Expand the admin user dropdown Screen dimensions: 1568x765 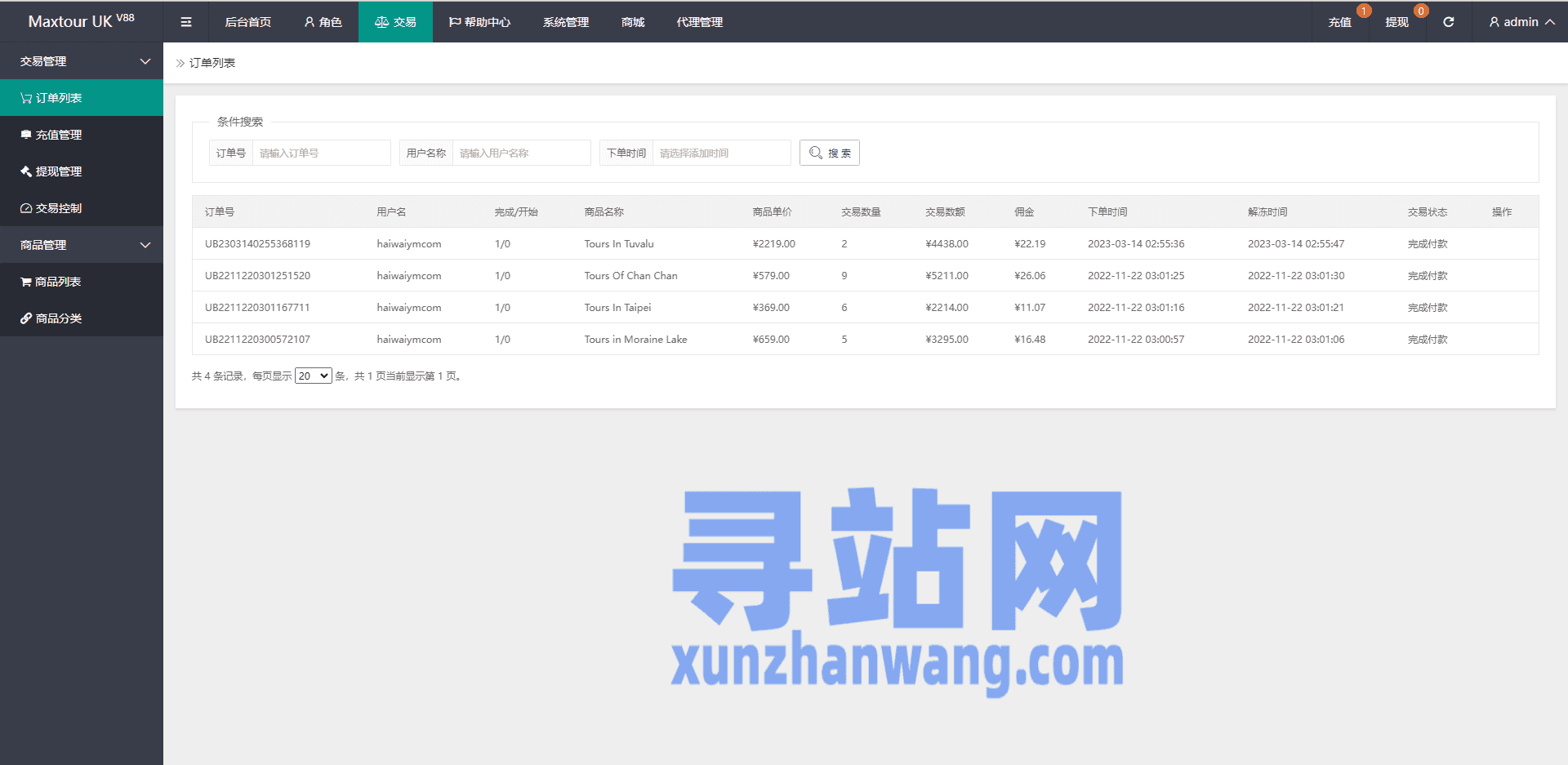pos(1521,22)
